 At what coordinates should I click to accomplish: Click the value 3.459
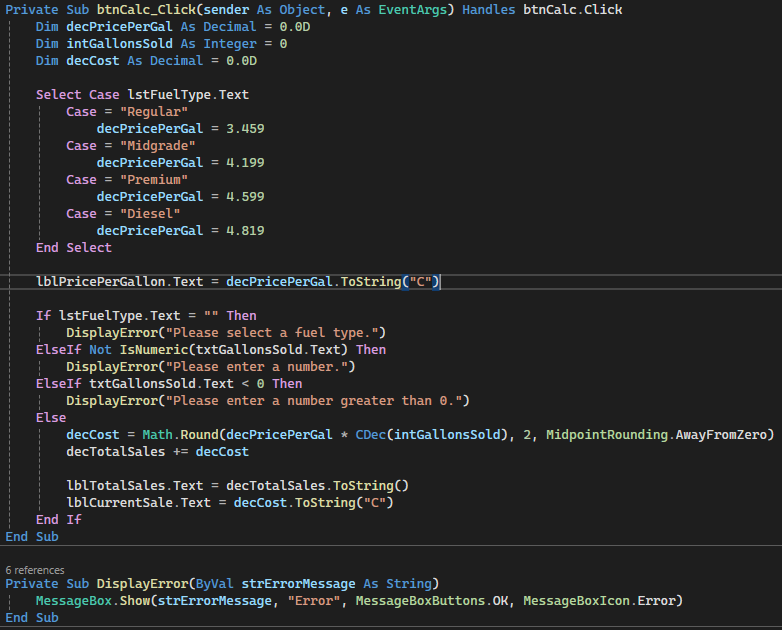point(245,129)
